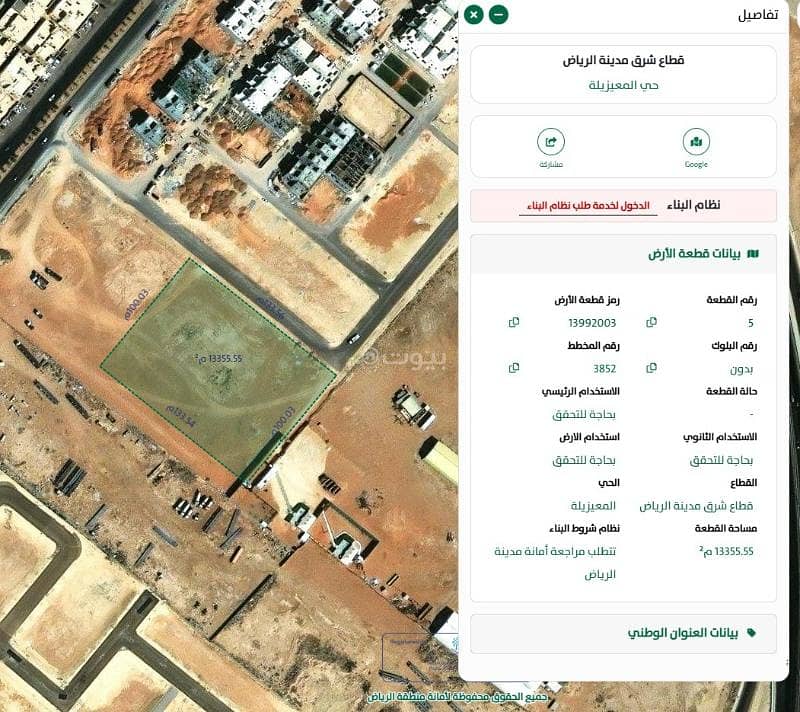Click the tag icon beside بيانات العنوان الوطني

(x=752, y=633)
